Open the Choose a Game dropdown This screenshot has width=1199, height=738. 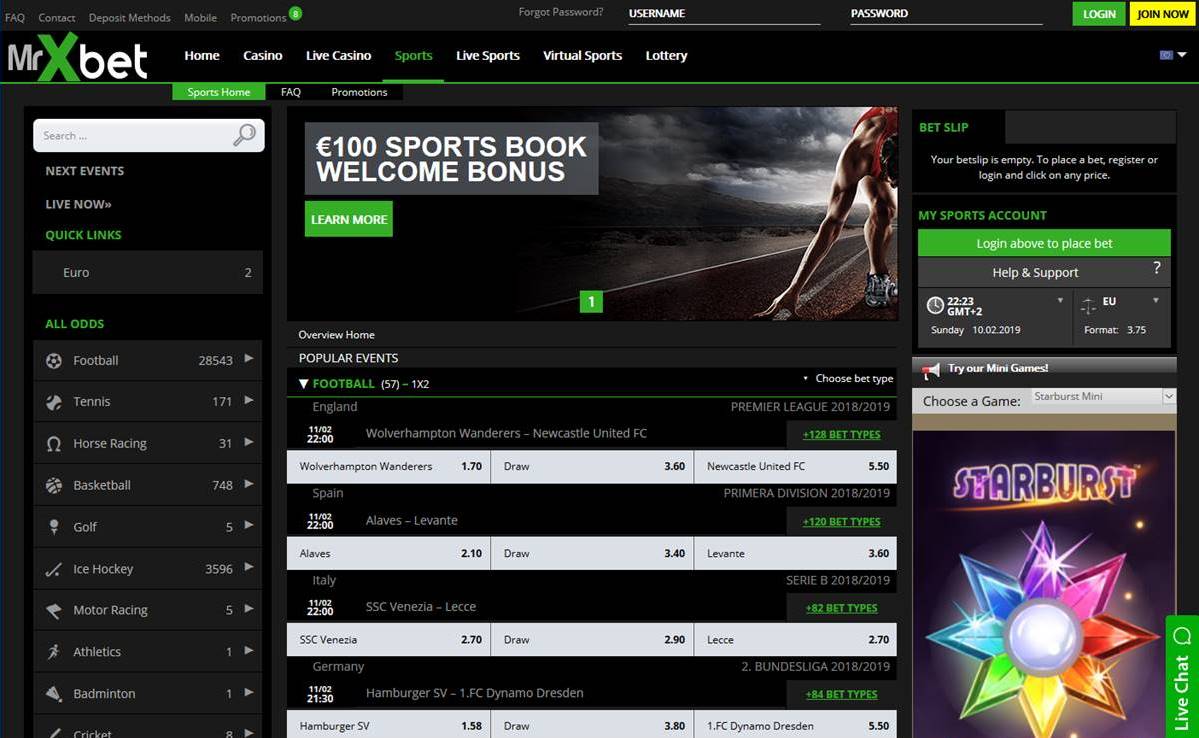click(1103, 396)
